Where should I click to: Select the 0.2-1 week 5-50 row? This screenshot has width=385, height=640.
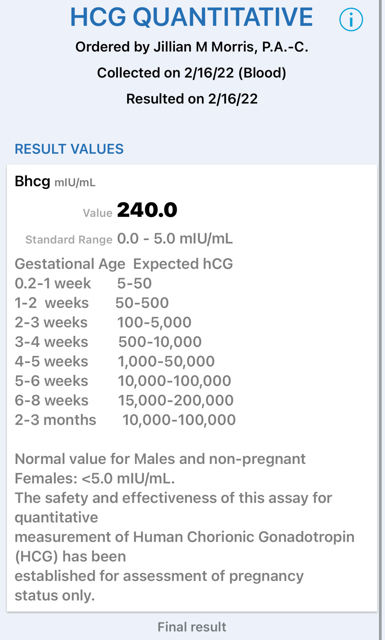tap(83, 283)
